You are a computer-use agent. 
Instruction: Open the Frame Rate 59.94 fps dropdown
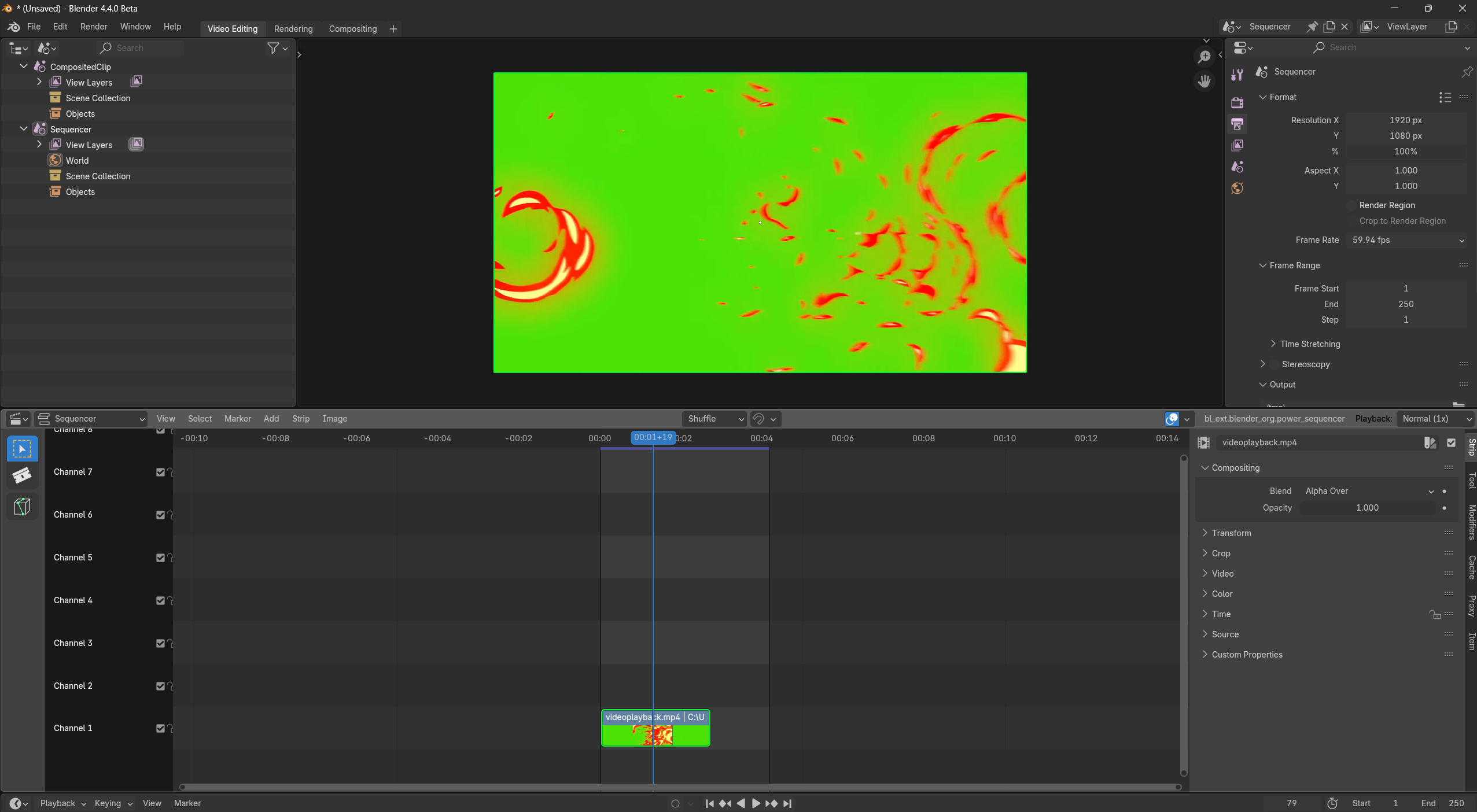pos(1407,240)
